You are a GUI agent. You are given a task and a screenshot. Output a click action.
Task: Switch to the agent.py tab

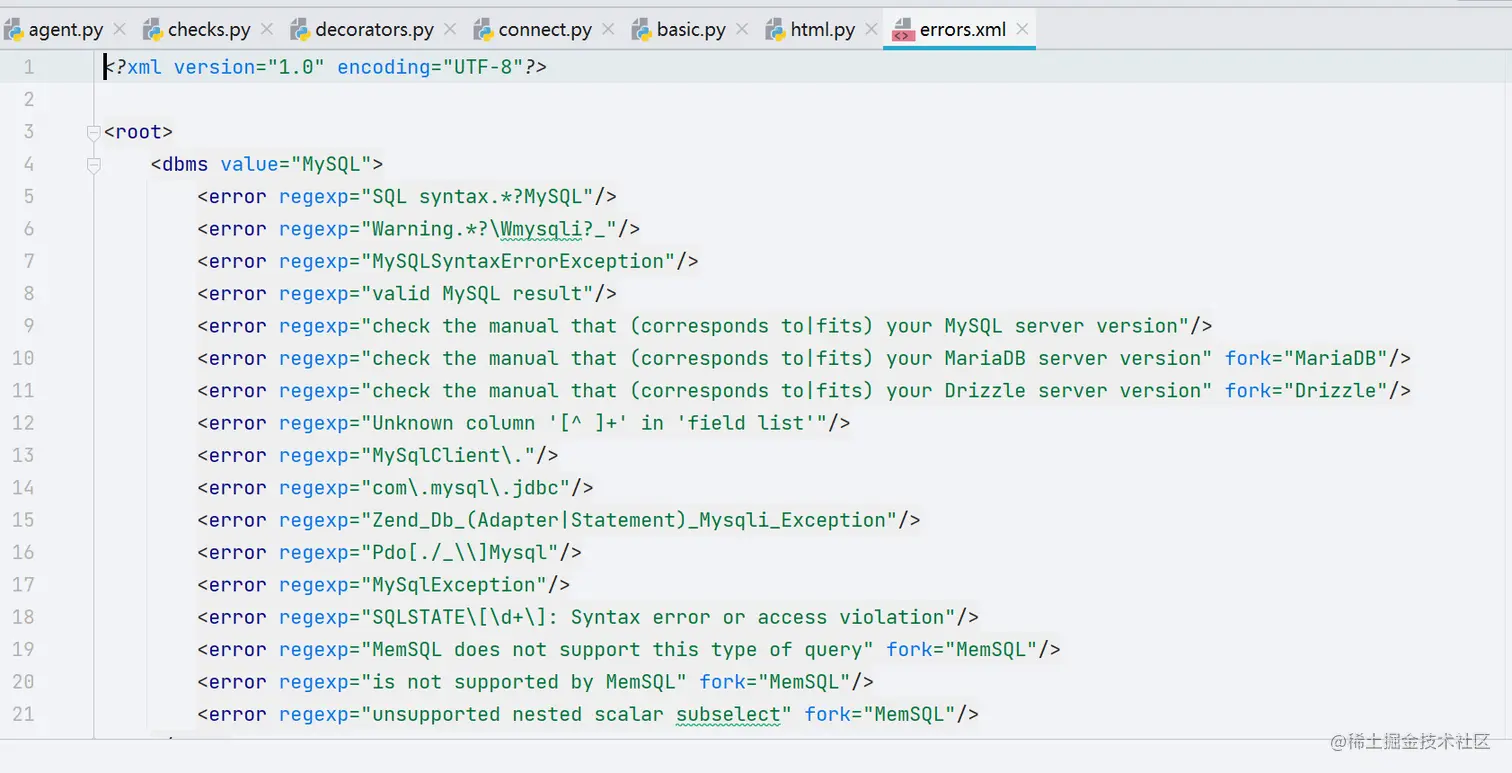[x=65, y=30]
